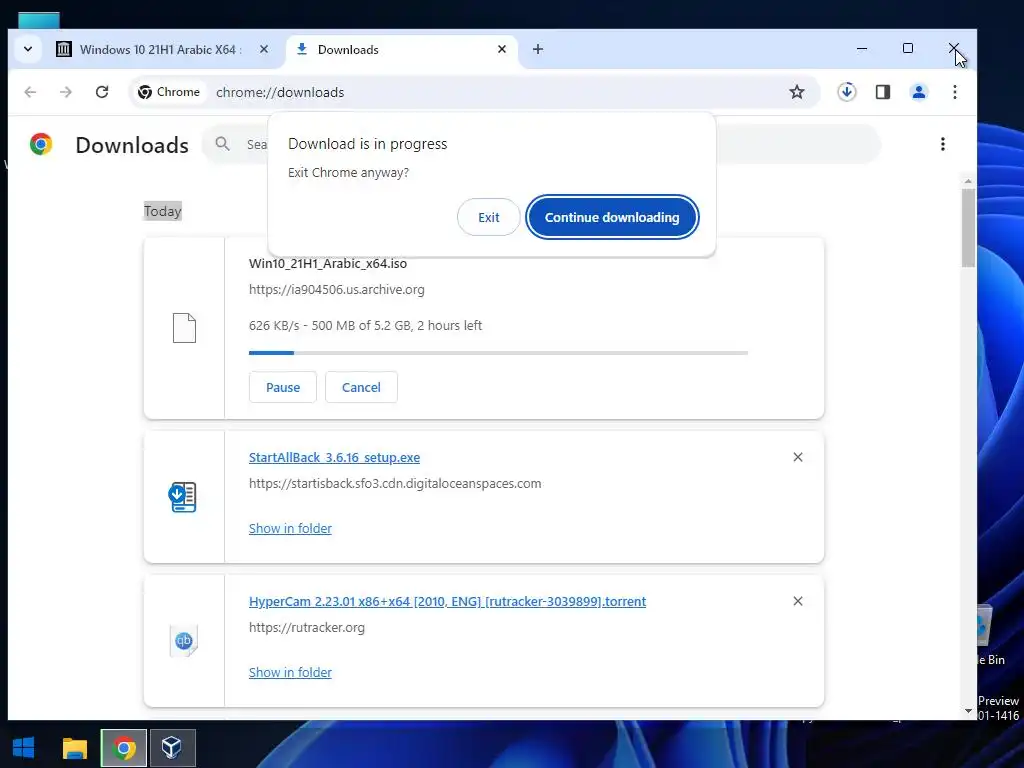Open the downloads bubble in the toolbar
The height and width of the screenshot is (768, 1024).
[x=847, y=92]
